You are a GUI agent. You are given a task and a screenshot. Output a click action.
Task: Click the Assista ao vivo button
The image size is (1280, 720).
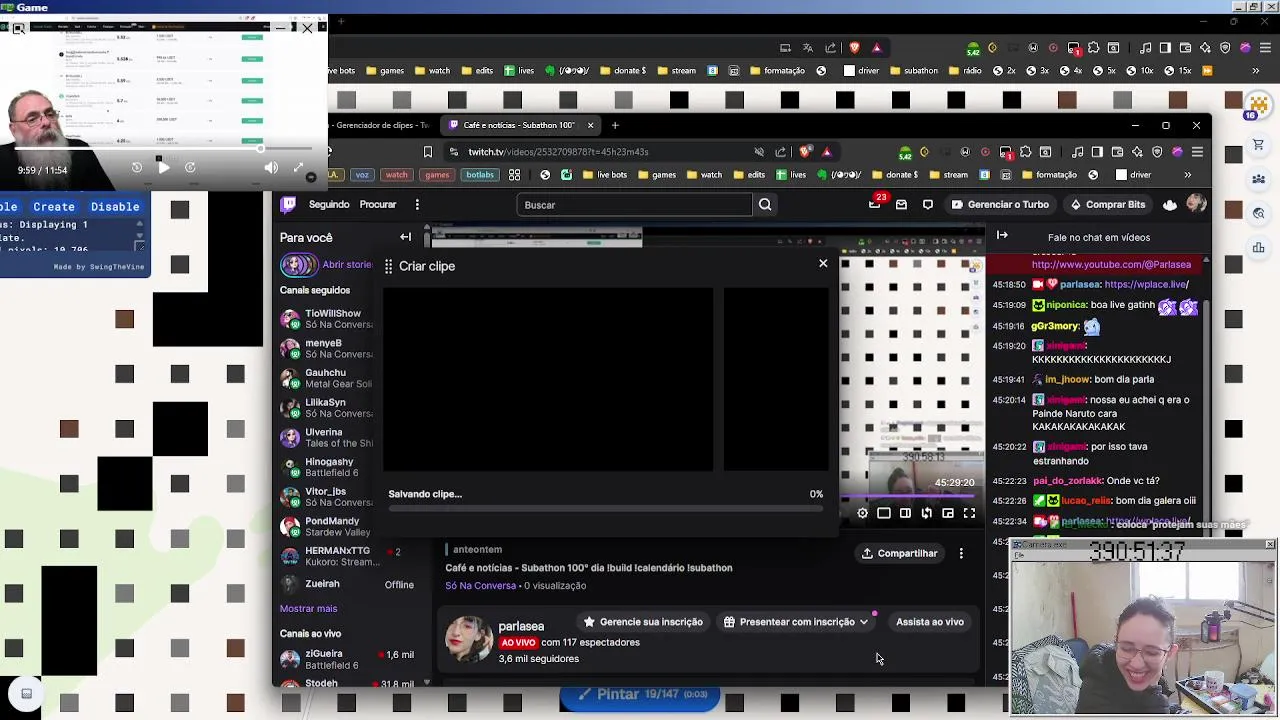tap(930, 622)
